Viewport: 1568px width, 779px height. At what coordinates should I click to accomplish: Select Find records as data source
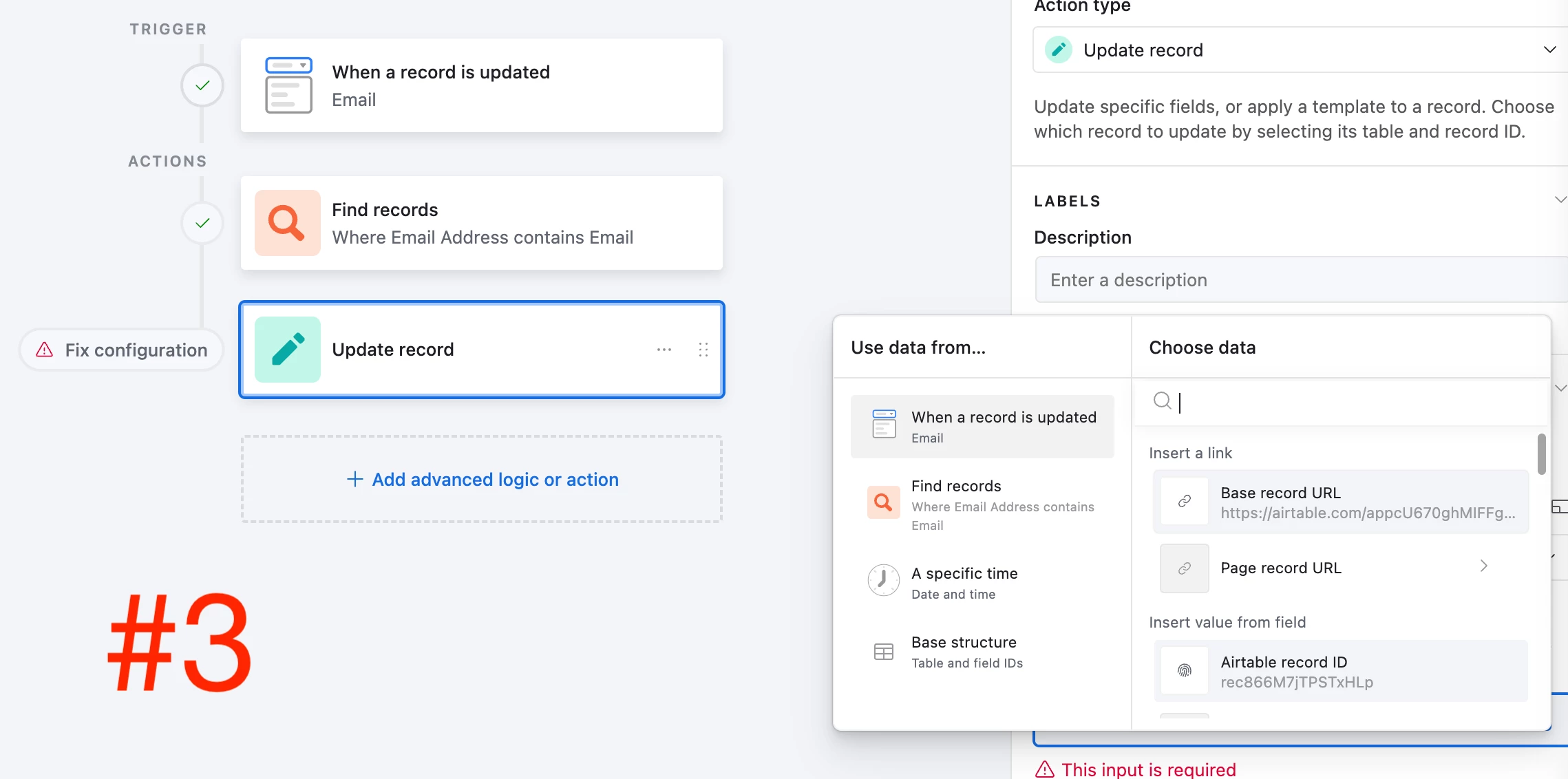click(x=982, y=504)
